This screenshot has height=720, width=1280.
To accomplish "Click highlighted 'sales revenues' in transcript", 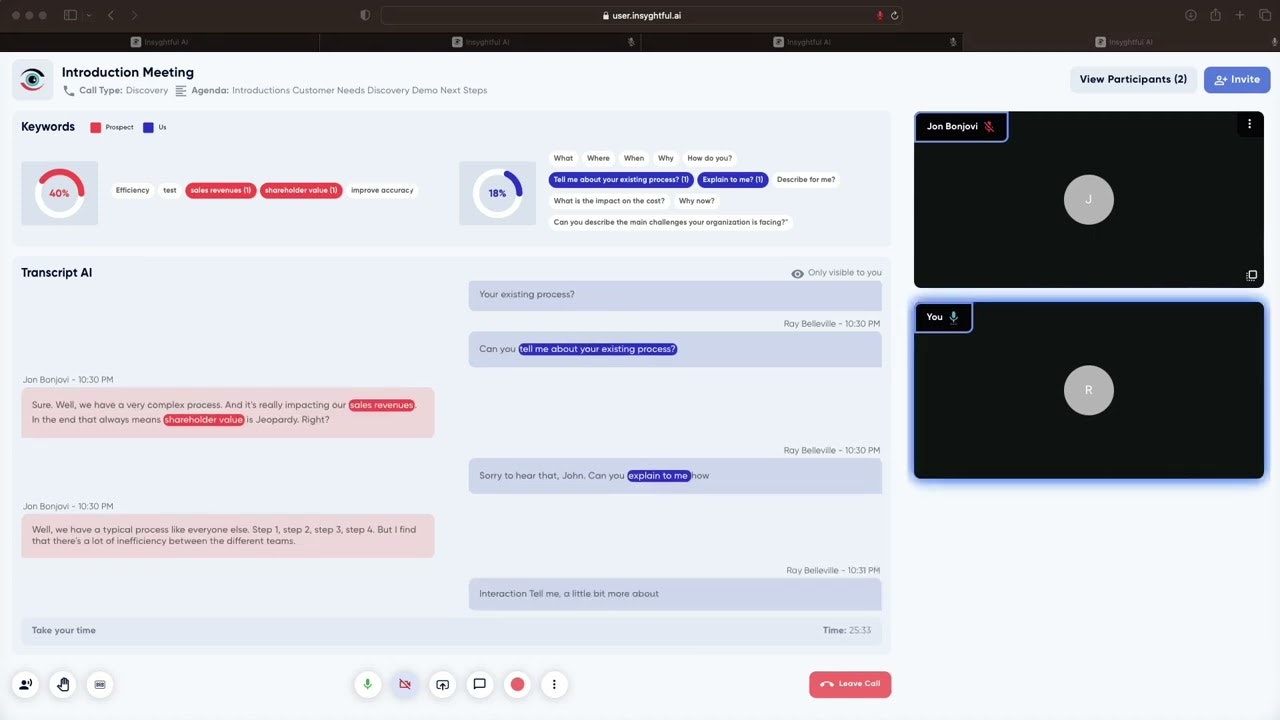I will pyautogui.click(x=381, y=405).
